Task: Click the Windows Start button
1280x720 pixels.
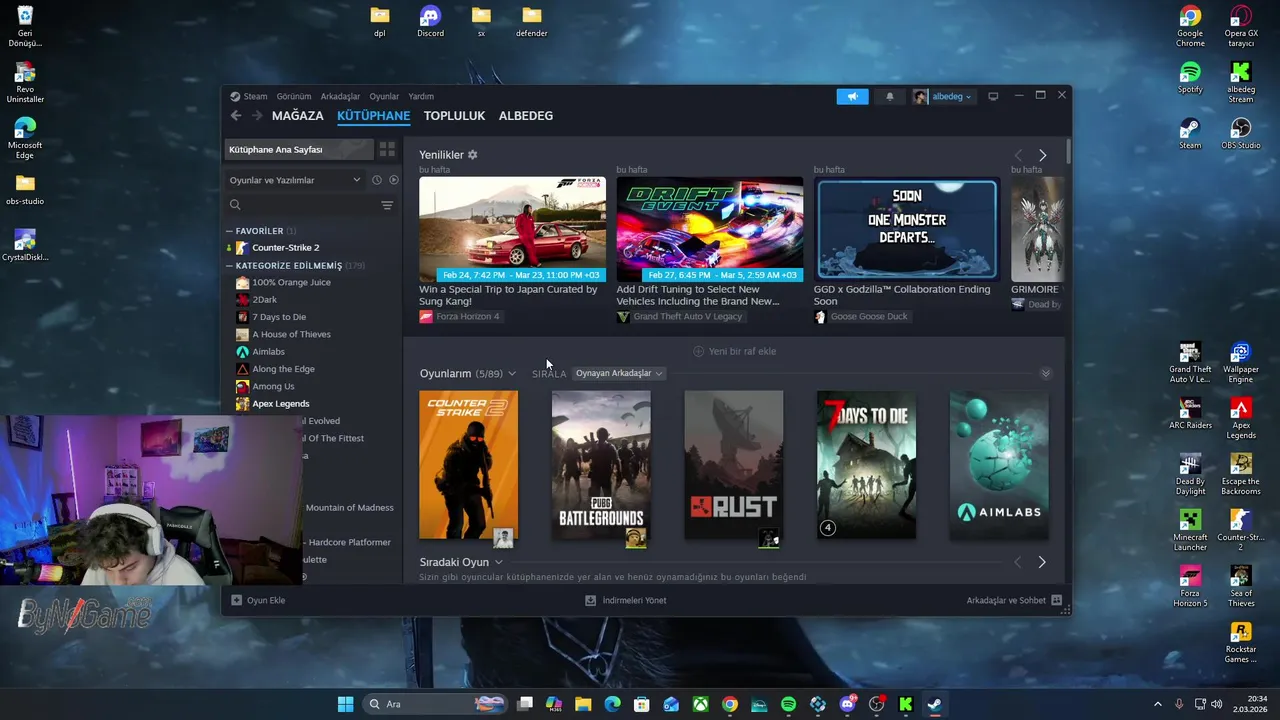Action: pos(345,704)
